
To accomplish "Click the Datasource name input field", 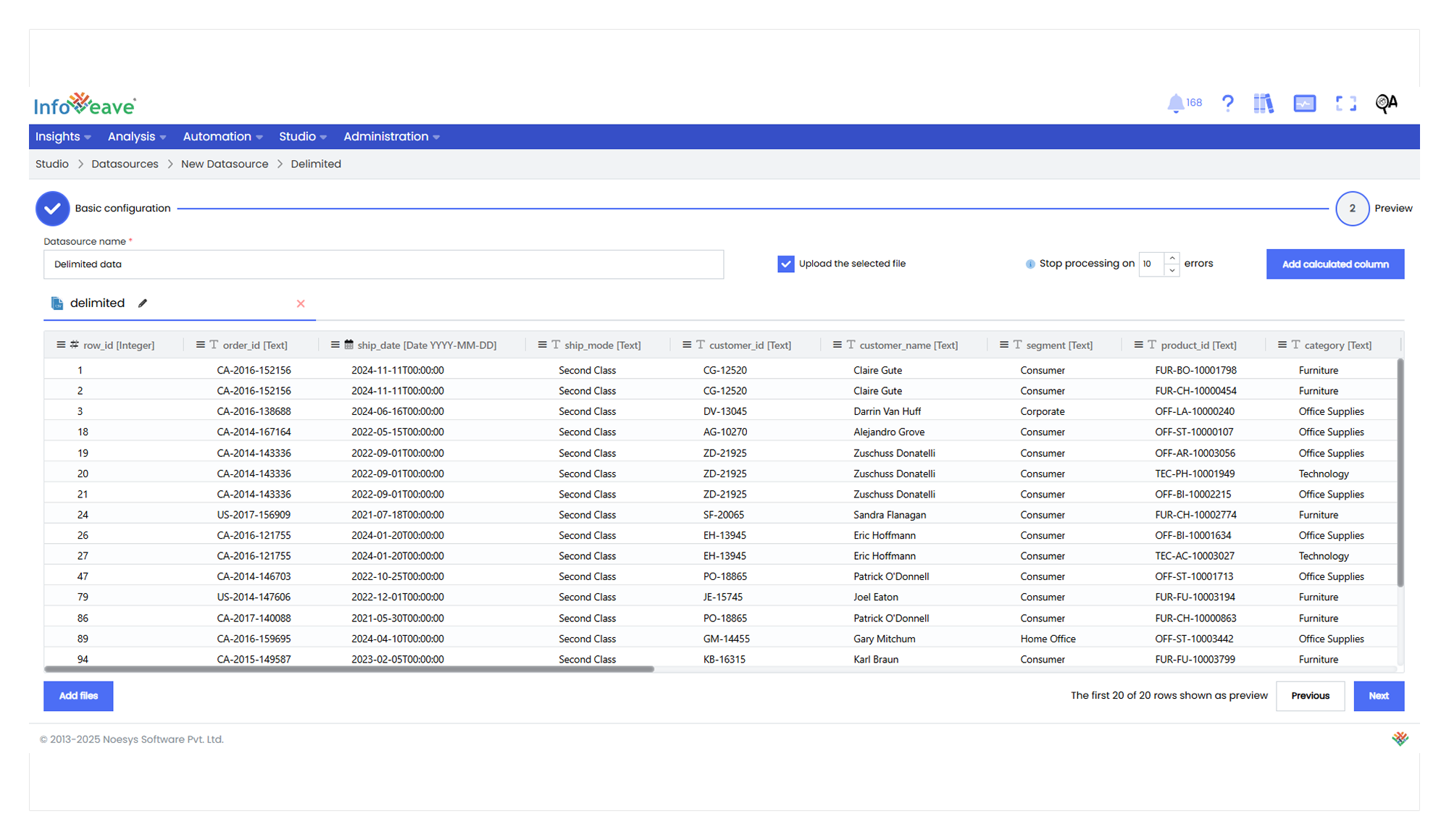I will pyautogui.click(x=383, y=264).
